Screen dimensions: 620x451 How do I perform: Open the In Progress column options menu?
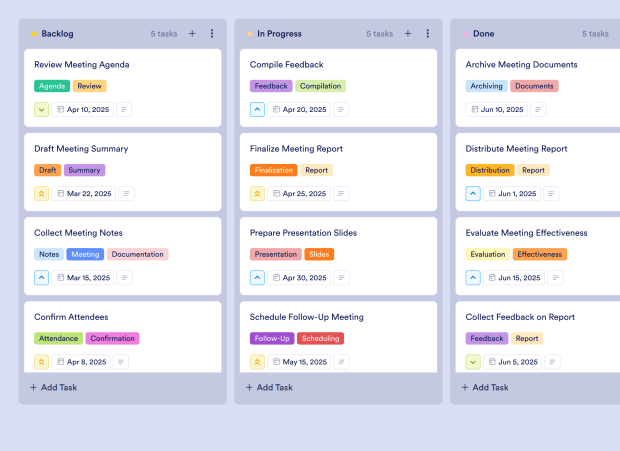tap(428, 33)
